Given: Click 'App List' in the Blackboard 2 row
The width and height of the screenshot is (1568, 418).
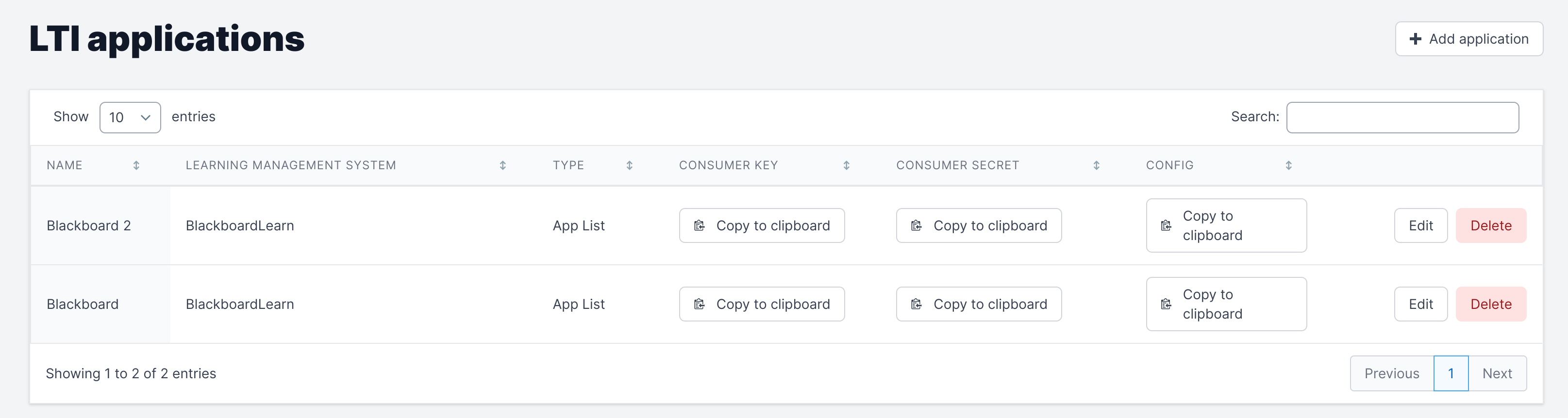Looking at the screenshot, I should point(578,226).
